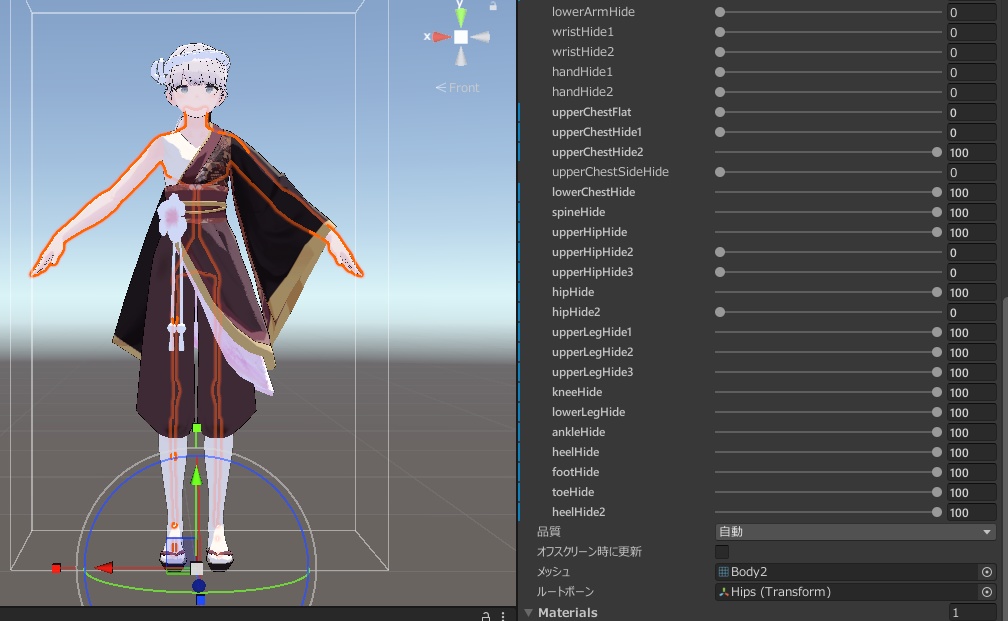Click the ankleHide label
The image size is (1008, 621).
(x=578, y=432)
